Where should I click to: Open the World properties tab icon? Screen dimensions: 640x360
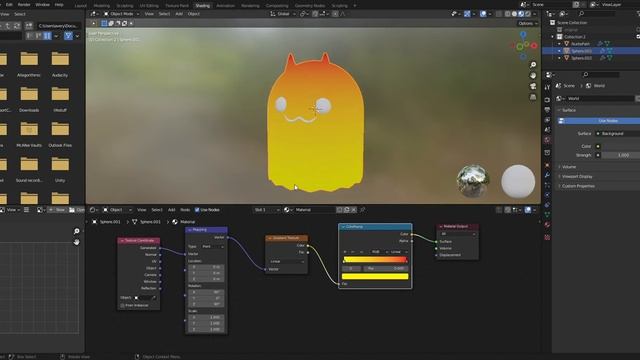(x=547, y=140)
